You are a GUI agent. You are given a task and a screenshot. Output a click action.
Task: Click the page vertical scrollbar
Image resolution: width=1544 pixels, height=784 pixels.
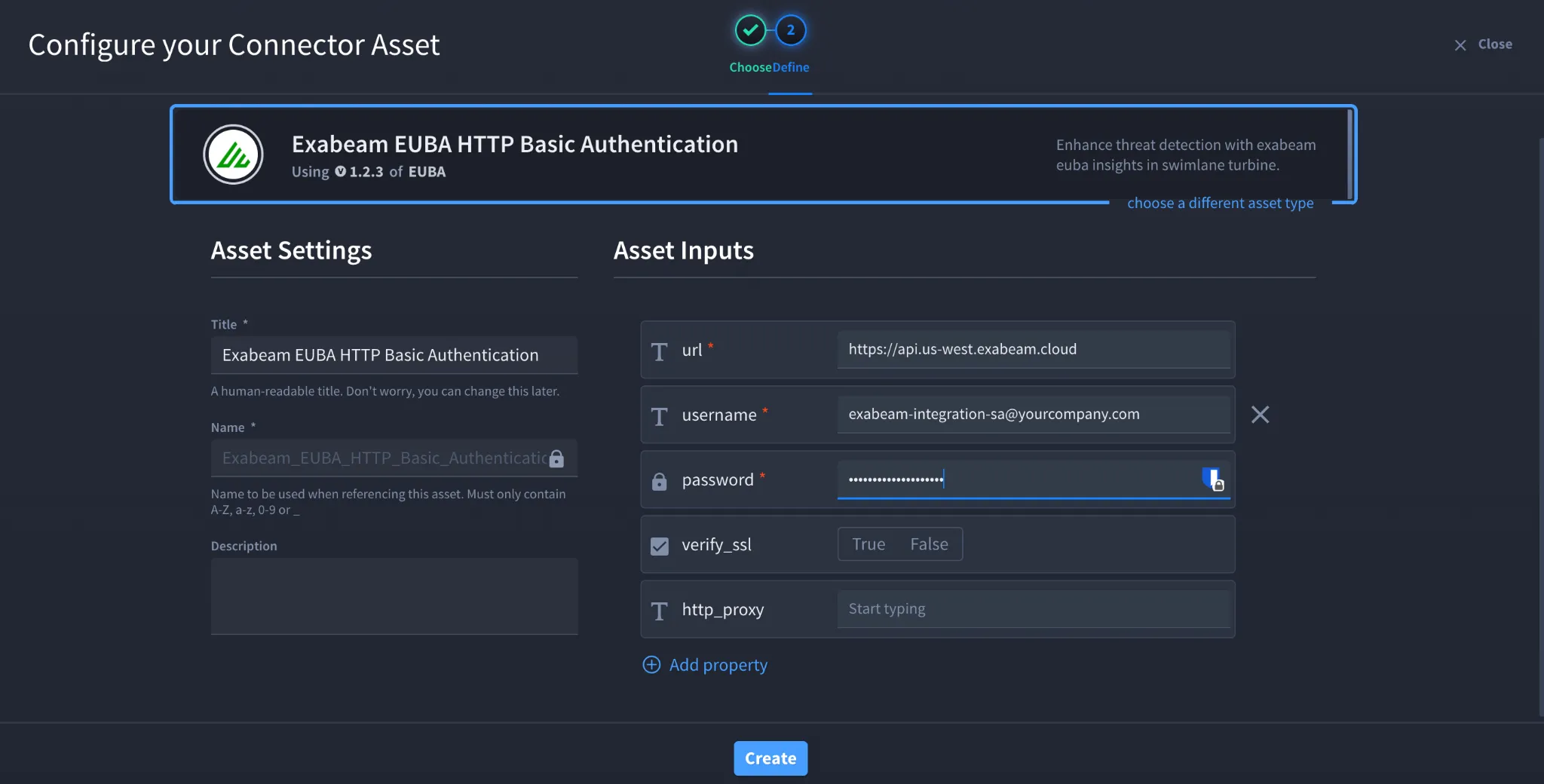[x=1540, y=426]
